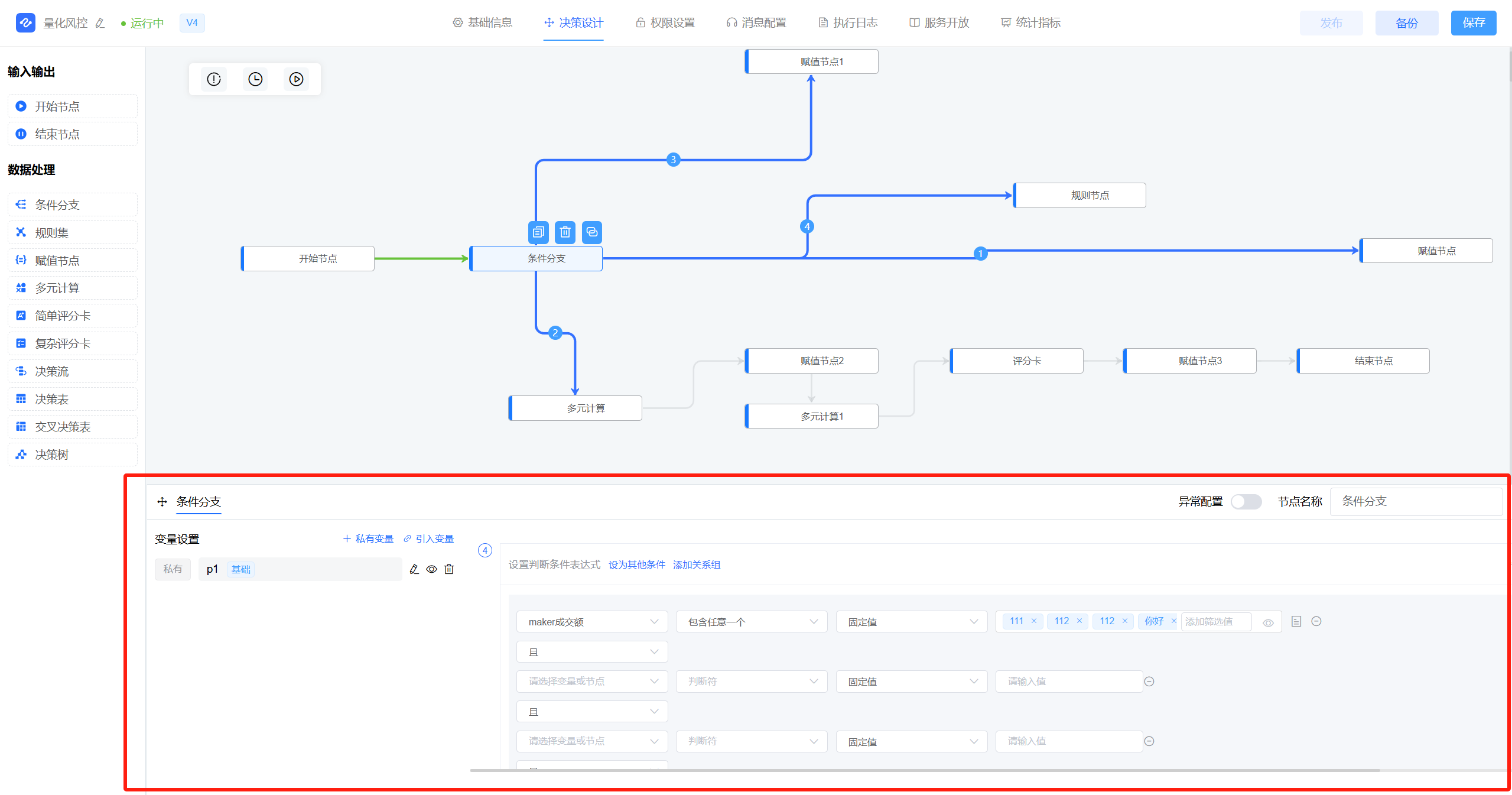Click the clock history icon in canvas toolbar
Viewport: 1512px width, 795px height.
pyautogui.click(x=255, y=79)
